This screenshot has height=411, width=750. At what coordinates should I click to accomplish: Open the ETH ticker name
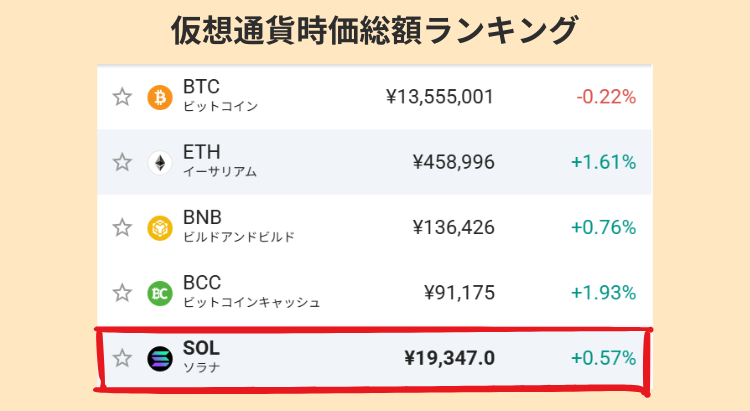pos(201,152)
